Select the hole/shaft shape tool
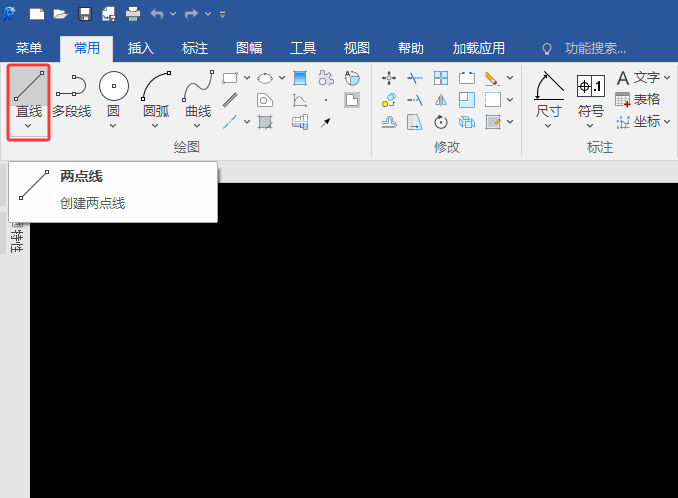This screenshot has width=678, height=498. click(265, 100)
